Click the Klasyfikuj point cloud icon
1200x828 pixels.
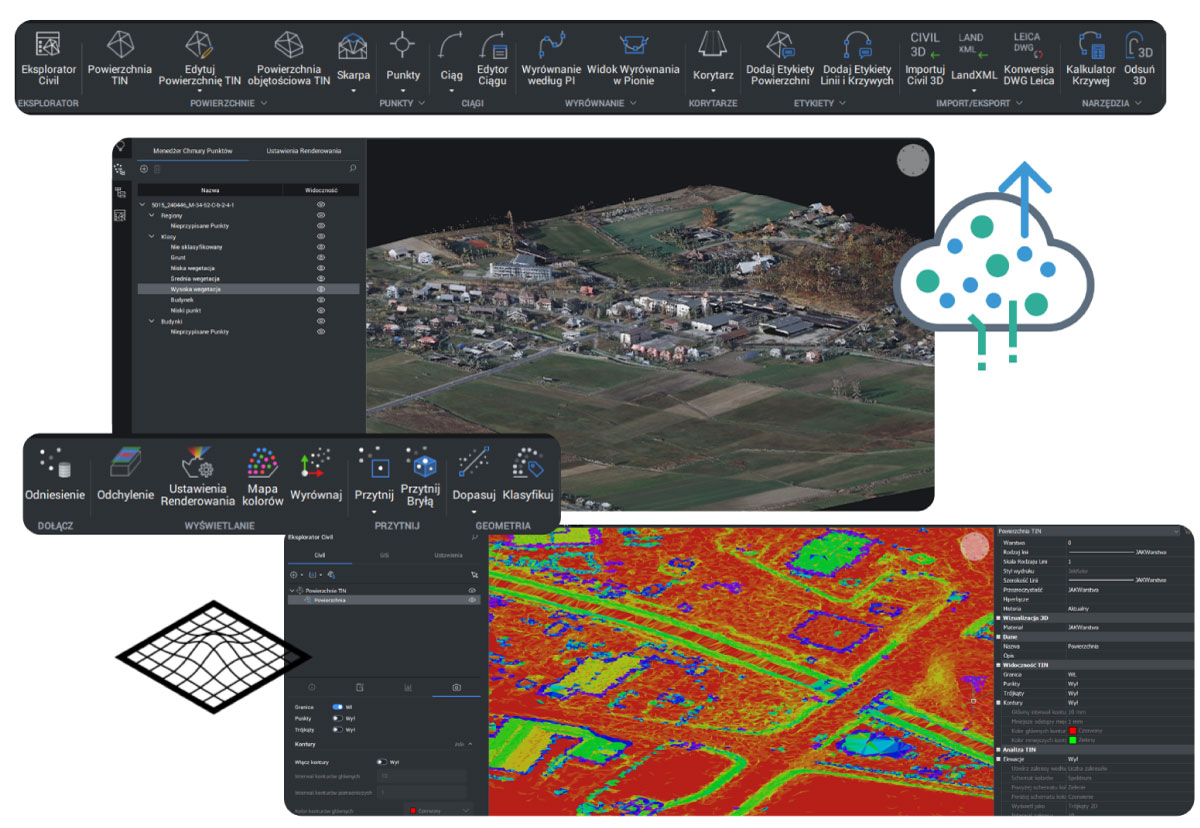pos(528,476)
